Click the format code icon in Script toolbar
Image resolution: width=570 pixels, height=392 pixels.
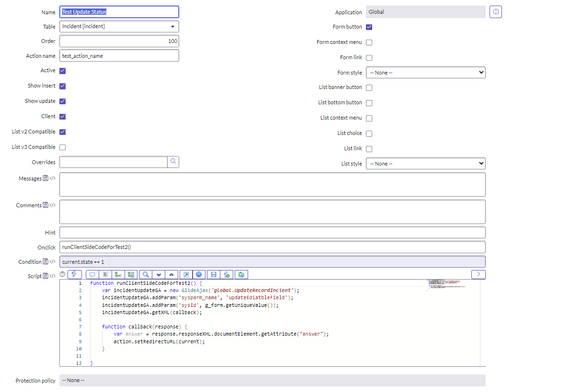click(105, 275)
